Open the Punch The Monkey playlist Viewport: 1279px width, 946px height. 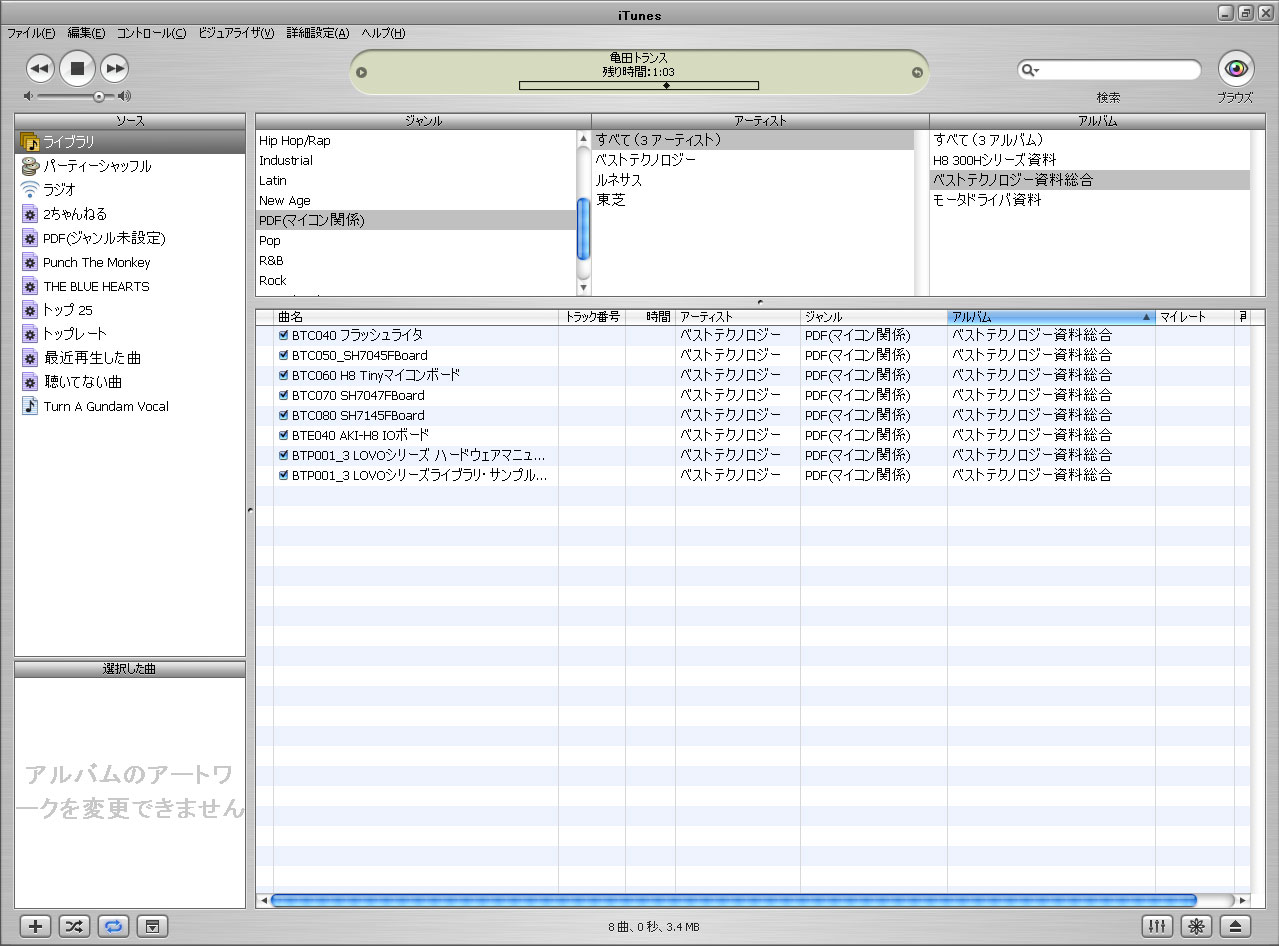pos(130,262)
